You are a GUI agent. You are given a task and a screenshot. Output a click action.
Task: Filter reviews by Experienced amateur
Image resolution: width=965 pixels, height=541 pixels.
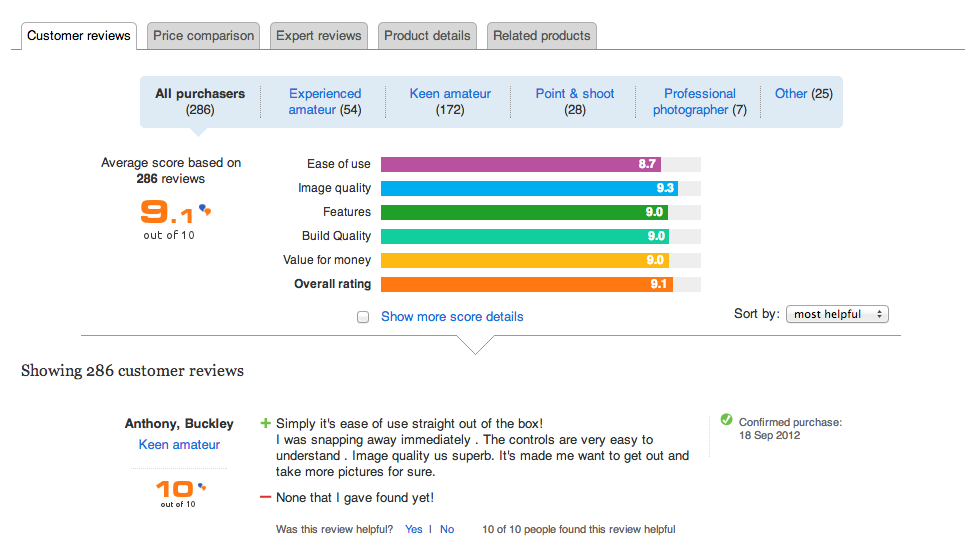click(x=325, y=101)
